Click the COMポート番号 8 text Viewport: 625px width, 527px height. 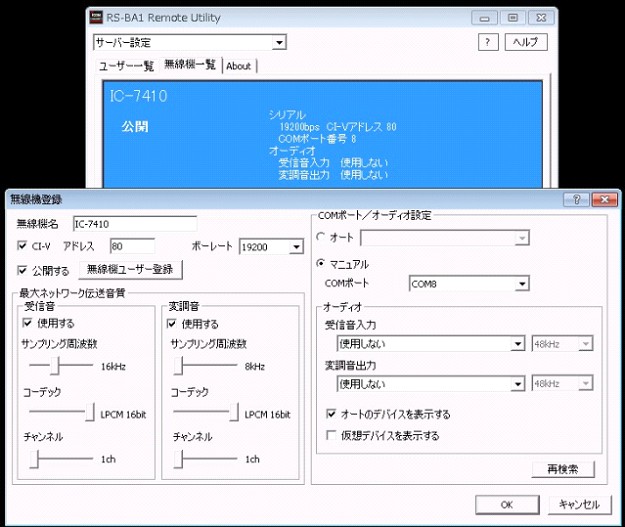(x=317, y=139)
